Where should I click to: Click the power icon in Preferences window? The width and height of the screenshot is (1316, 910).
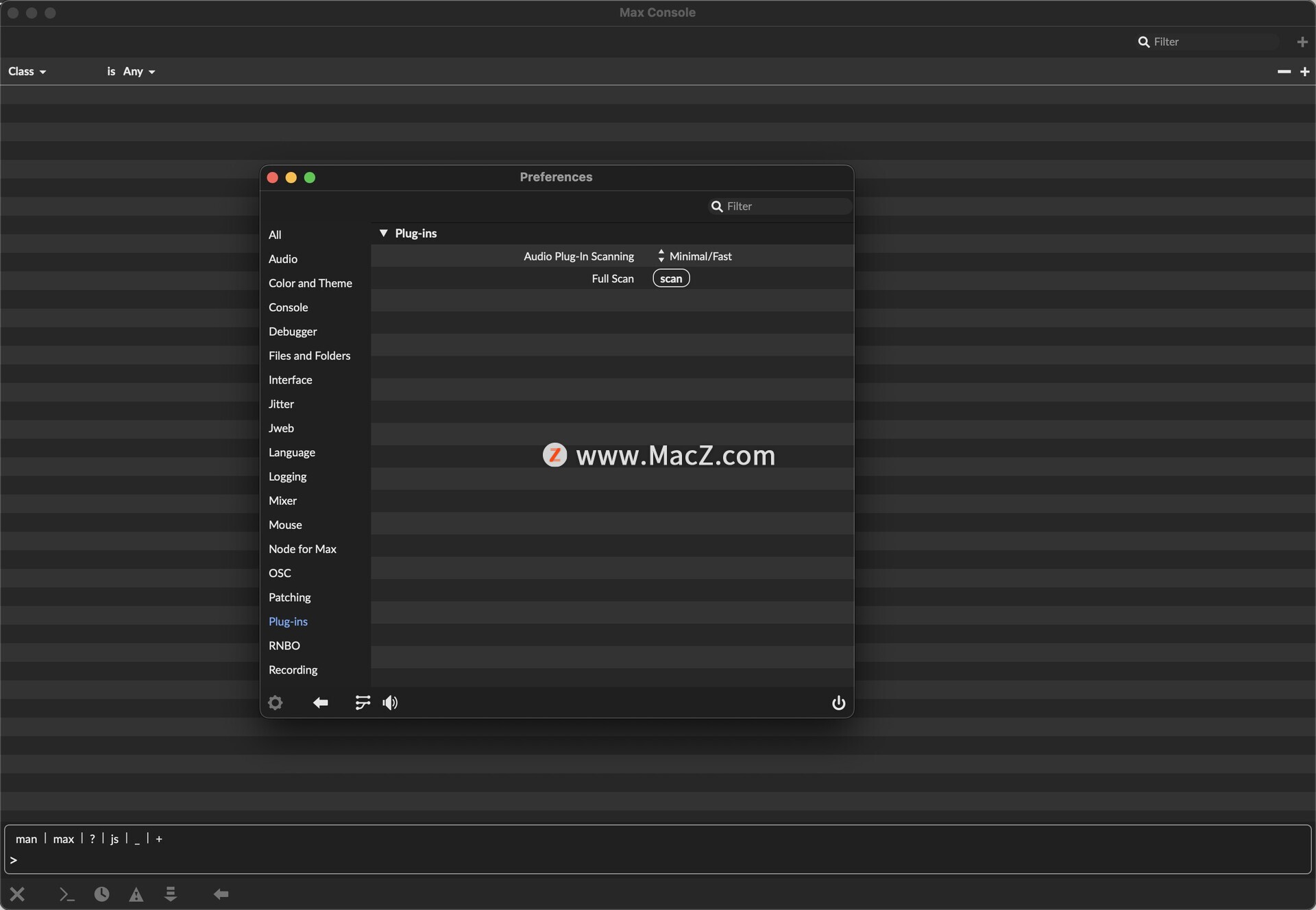(x=838, y=703)
